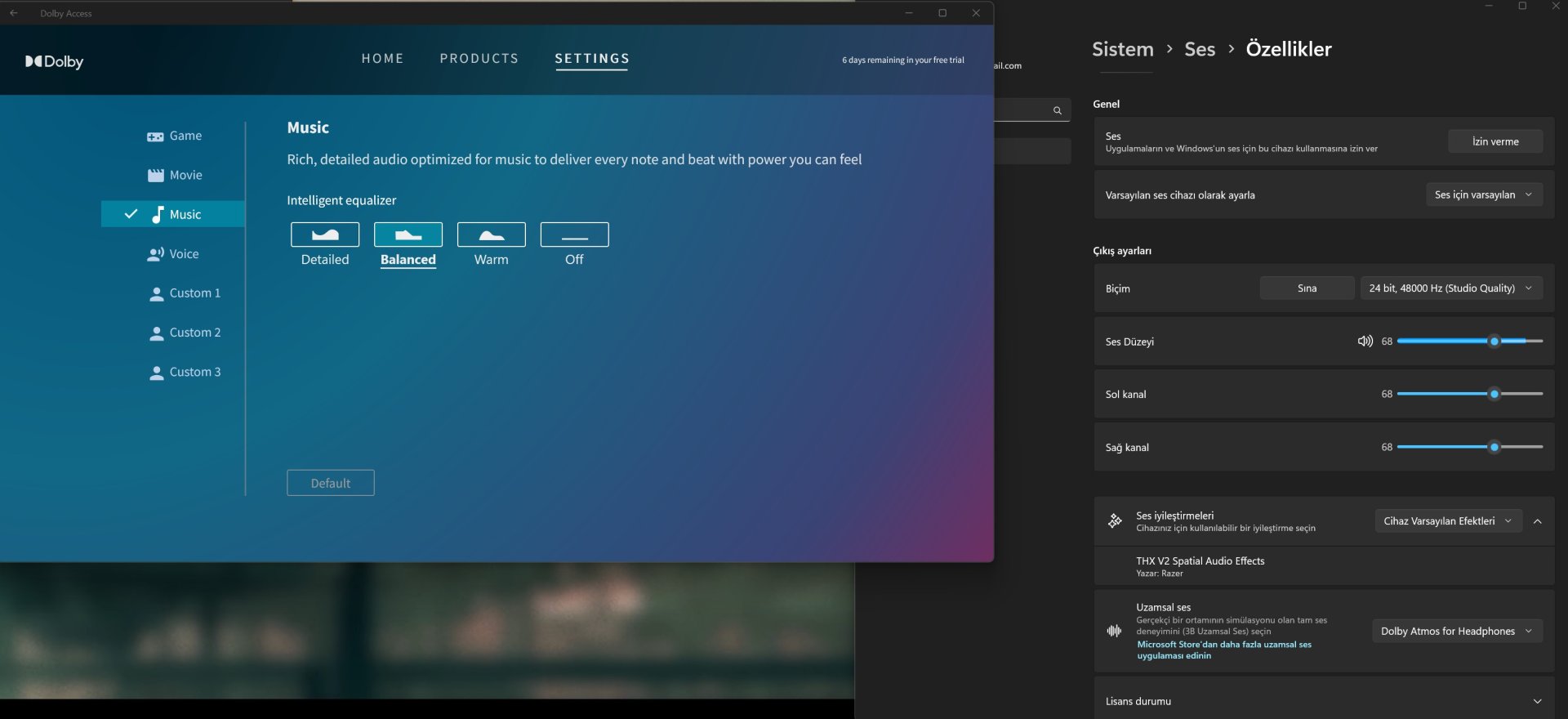Click the Intelligent equalizer heading
The width and height of the screenshot is (1568, 719).
pos(341,200)
